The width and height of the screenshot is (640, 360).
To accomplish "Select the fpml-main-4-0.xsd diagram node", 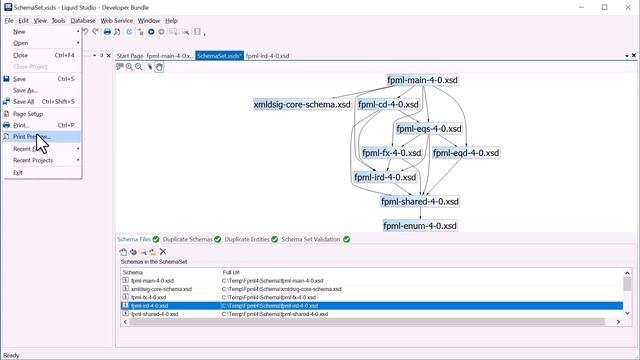I will [422, 80].
